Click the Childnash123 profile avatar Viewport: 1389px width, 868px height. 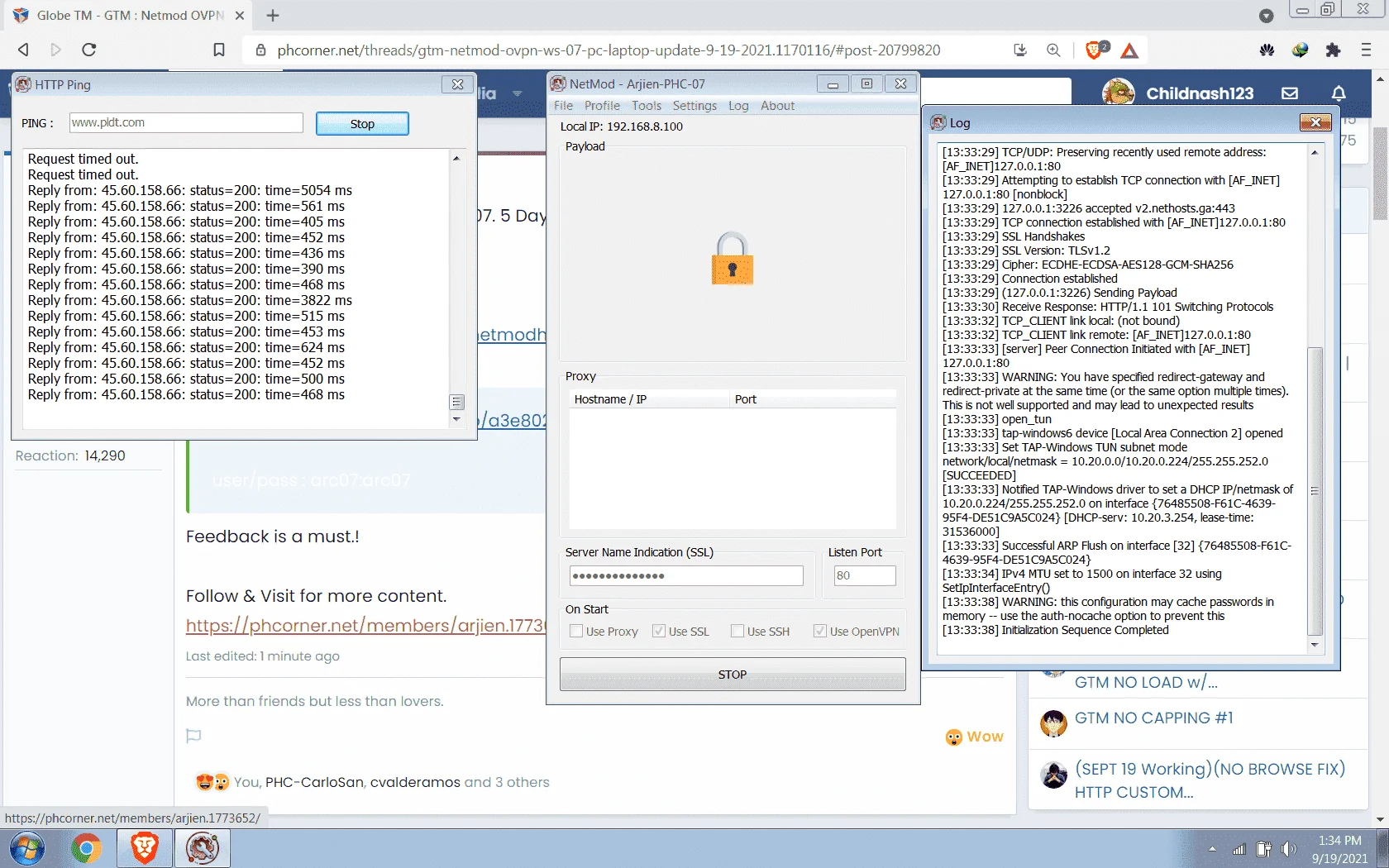(1118, 93)
